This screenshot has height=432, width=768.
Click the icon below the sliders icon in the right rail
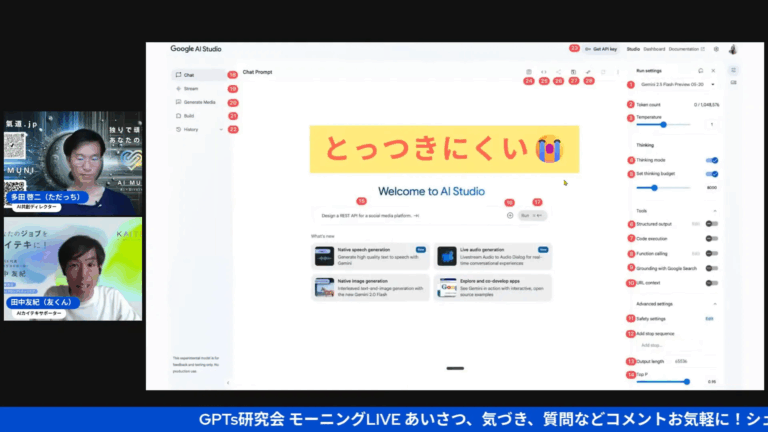pos(733,83)
